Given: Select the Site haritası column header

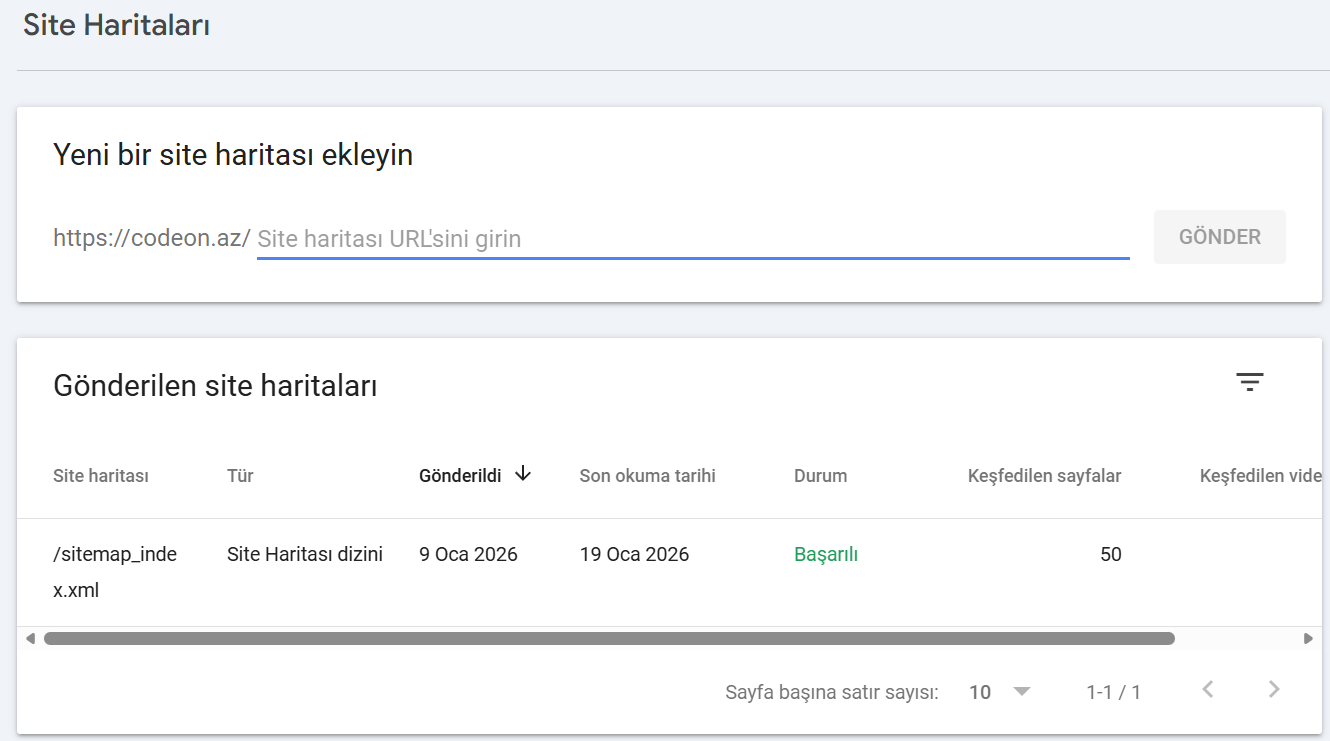Looking at the screenshot, I should [99, 475].
